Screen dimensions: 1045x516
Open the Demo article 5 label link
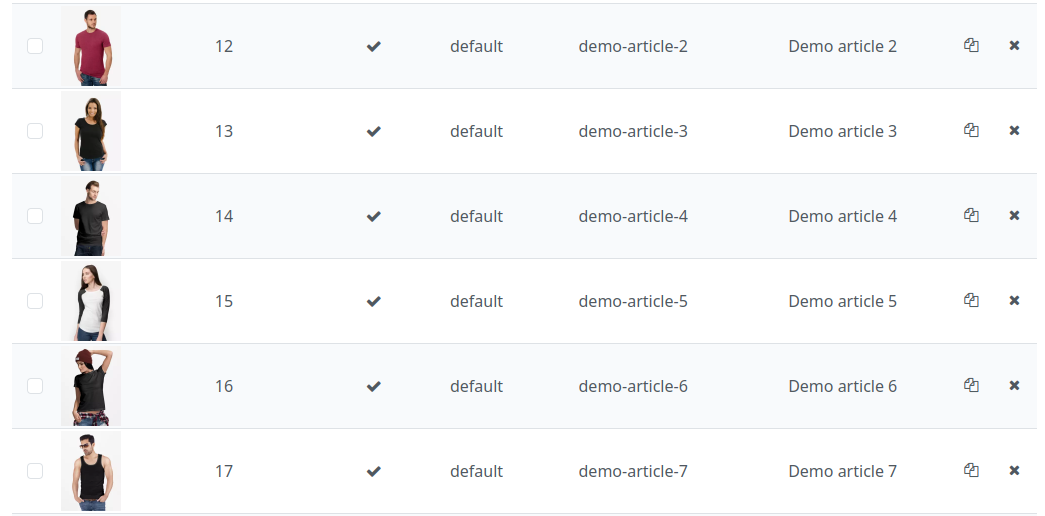tap(842, 301)
